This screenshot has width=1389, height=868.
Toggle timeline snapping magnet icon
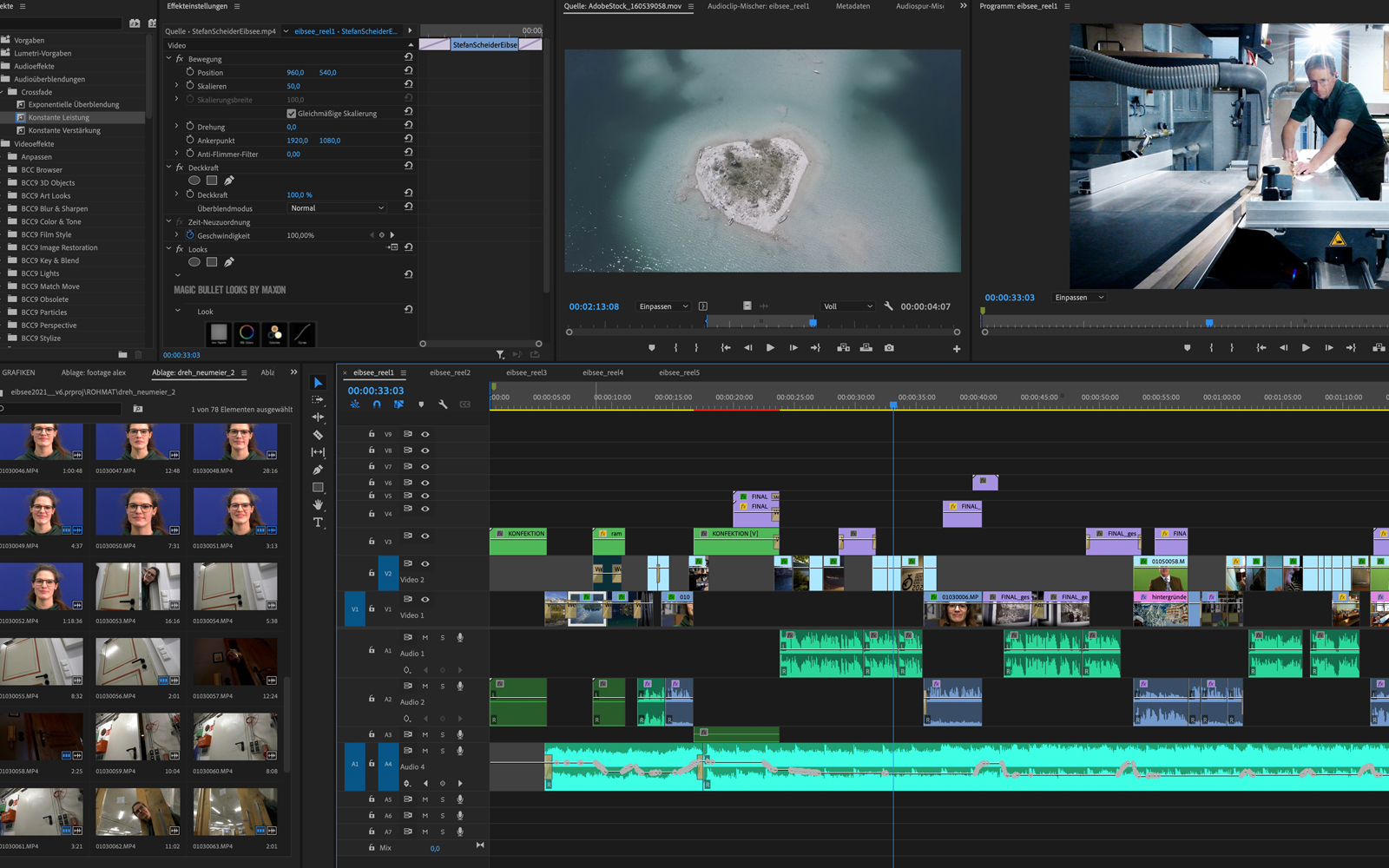[377, 404]
